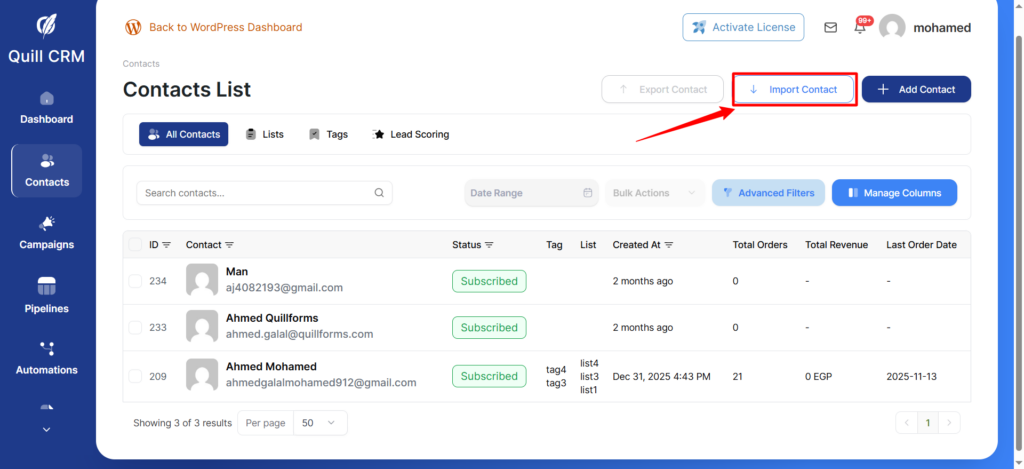This screenshot has height=469, width=1024.
Task: Open Automations in the sidebar
Action: 47,358
